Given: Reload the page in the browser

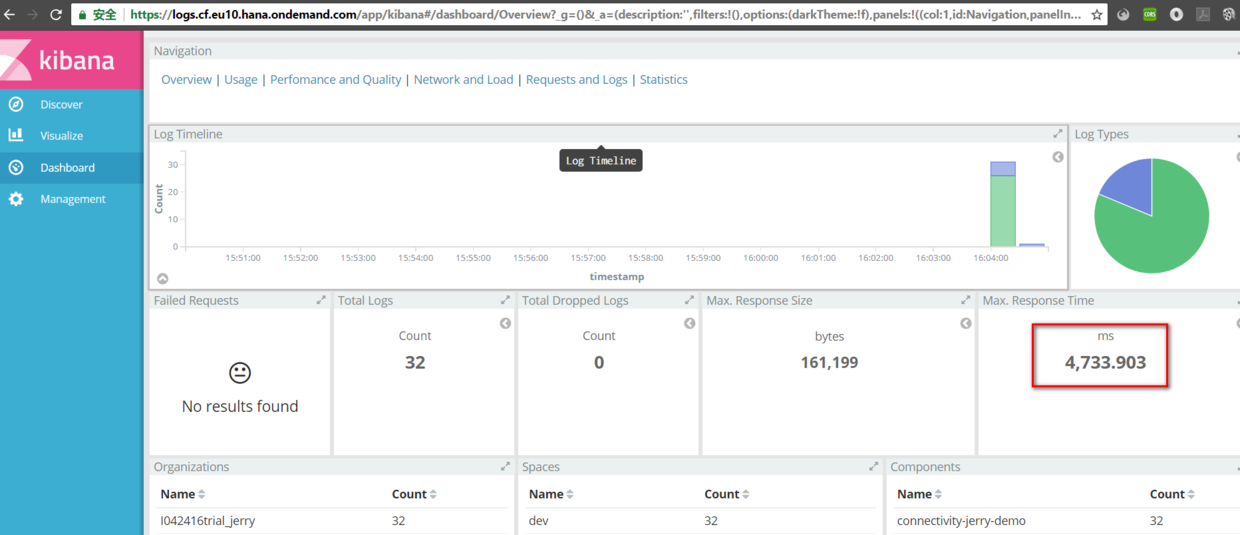Looking at the screenshot, I should (56, 15).
